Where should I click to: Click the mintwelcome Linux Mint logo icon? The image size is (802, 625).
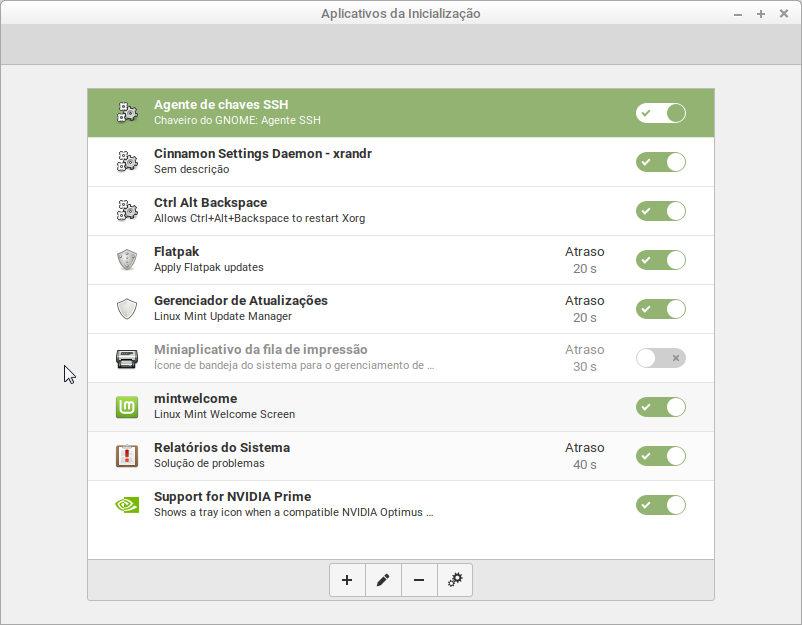(x=127, y=407)
